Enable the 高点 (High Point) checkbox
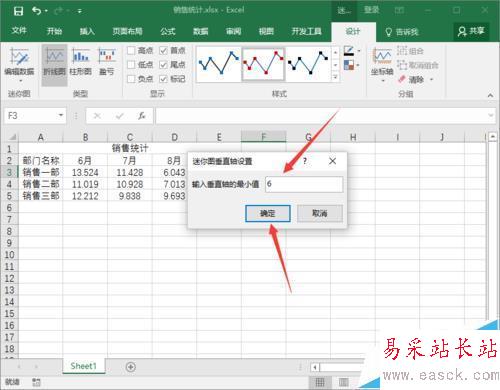The width and height of the screenshot is (500, 390). (131, 51)
